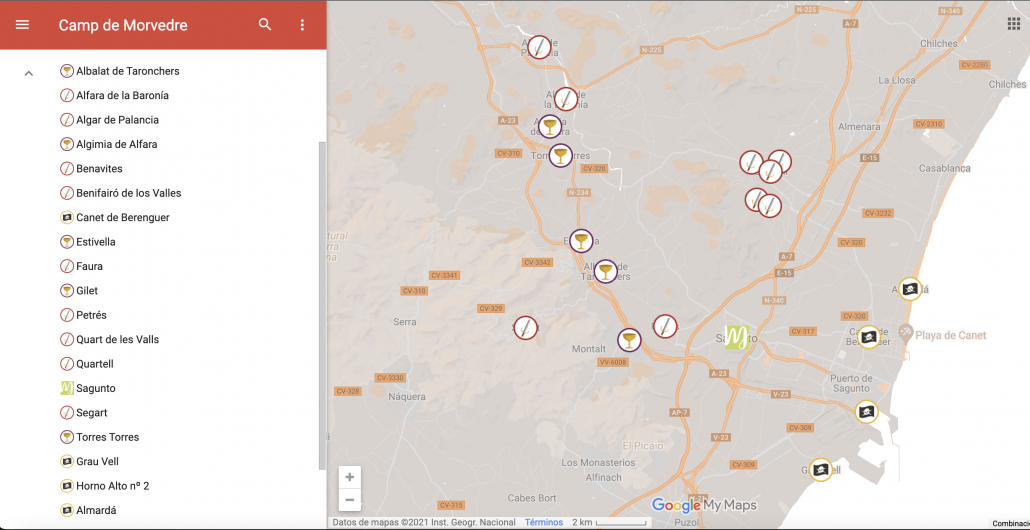Click Albalat de Taronchers goblet marker on map
Screen dimensions: 1030x530
tap(605, 271)
